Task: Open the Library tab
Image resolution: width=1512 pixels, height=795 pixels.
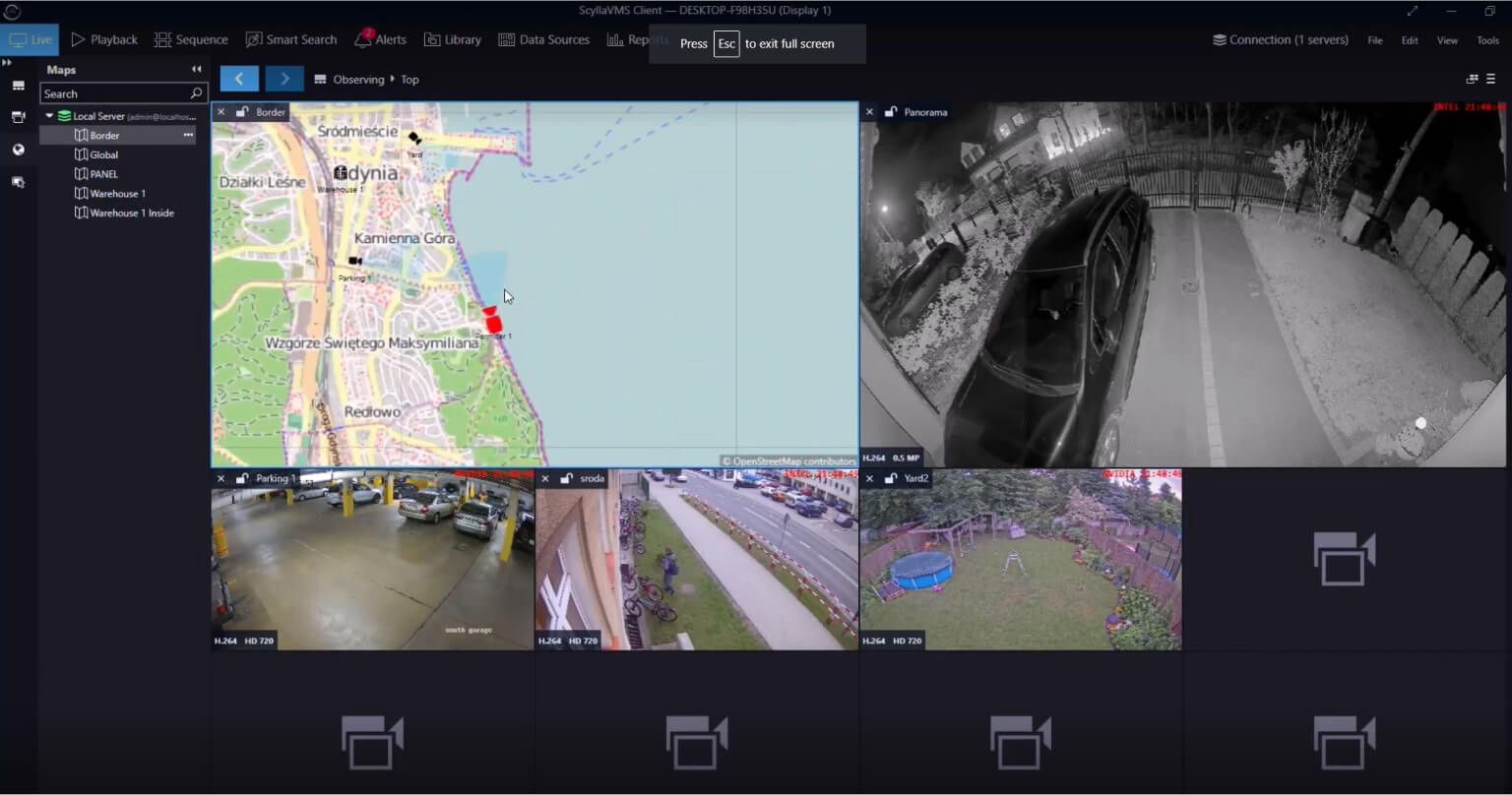Action: 453,40
